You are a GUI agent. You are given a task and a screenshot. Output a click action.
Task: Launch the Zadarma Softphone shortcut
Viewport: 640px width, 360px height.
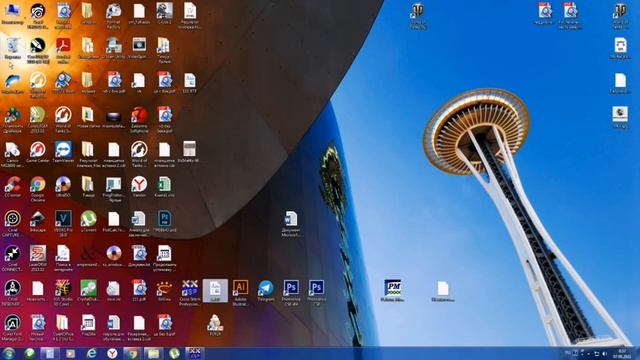click(x=139, y=119)
